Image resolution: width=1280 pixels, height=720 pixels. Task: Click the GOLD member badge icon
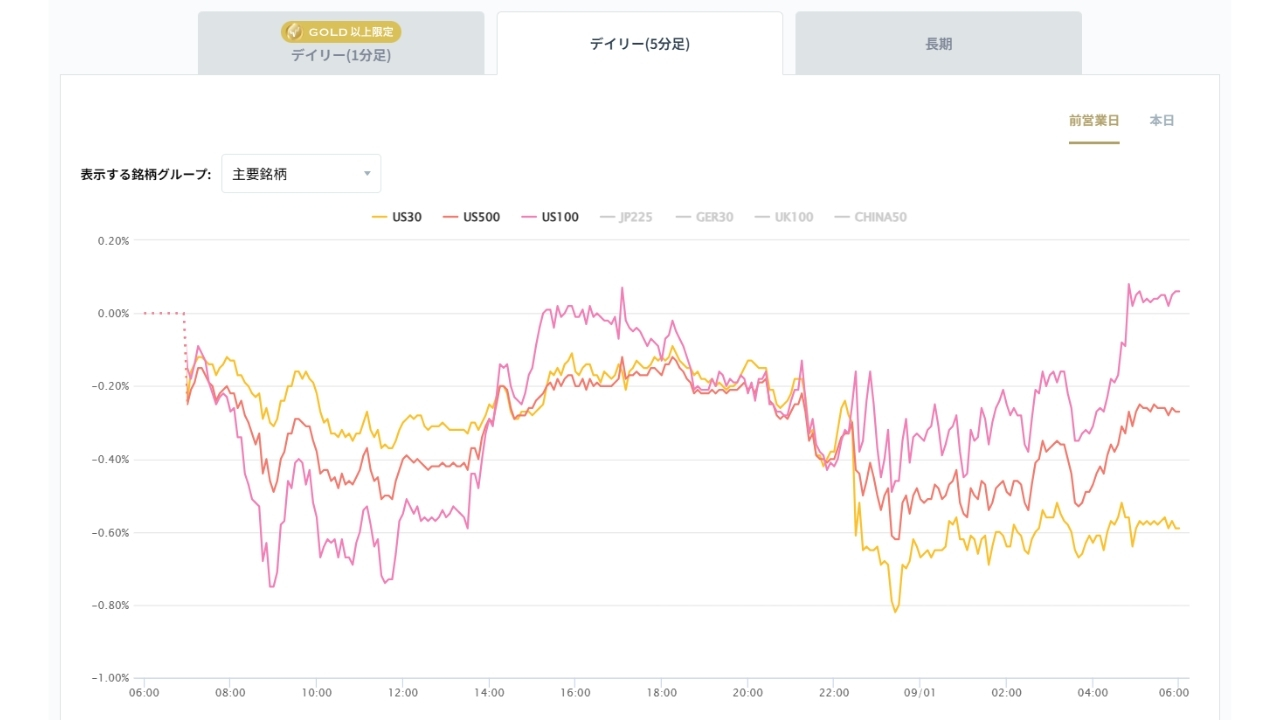click(x=294, y=32)
